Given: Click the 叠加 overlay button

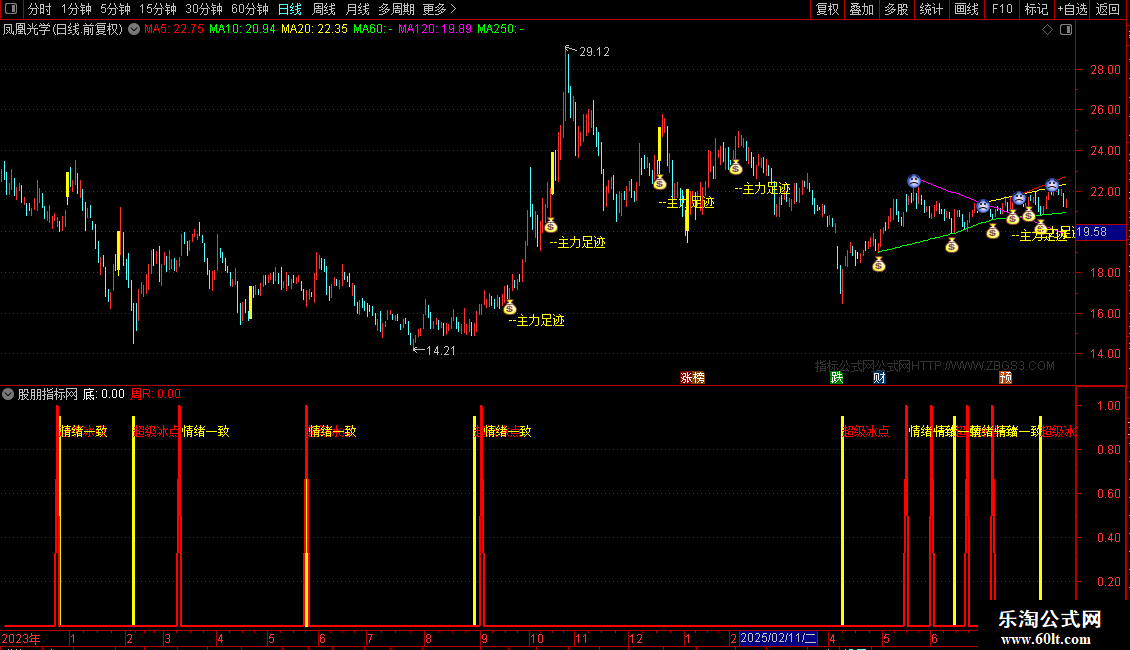Looking at the screenshot, I should pos(861,9).
